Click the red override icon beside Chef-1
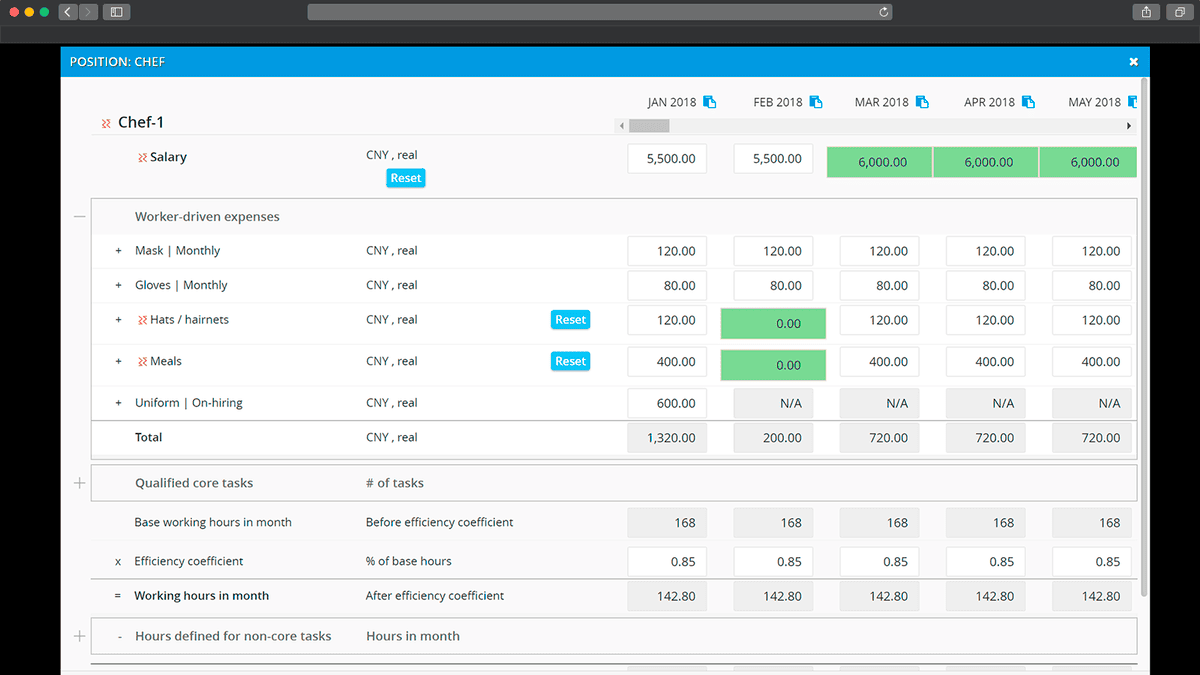Screen dimensions: 1200x675 [106, 123]
